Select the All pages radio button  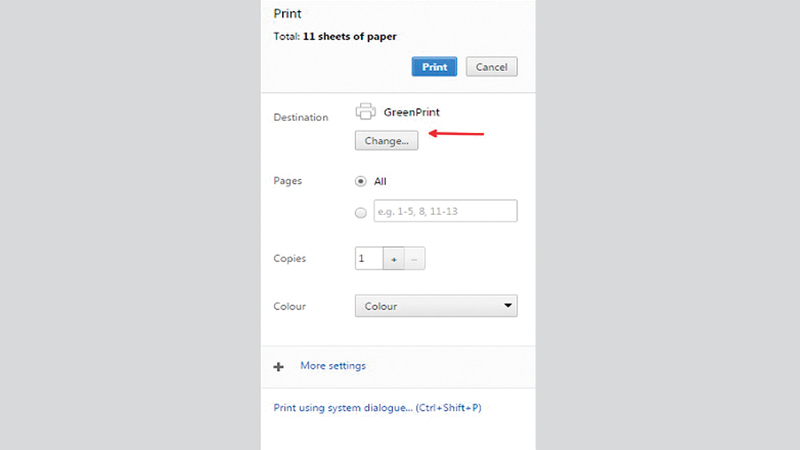[x=361, y=182]
